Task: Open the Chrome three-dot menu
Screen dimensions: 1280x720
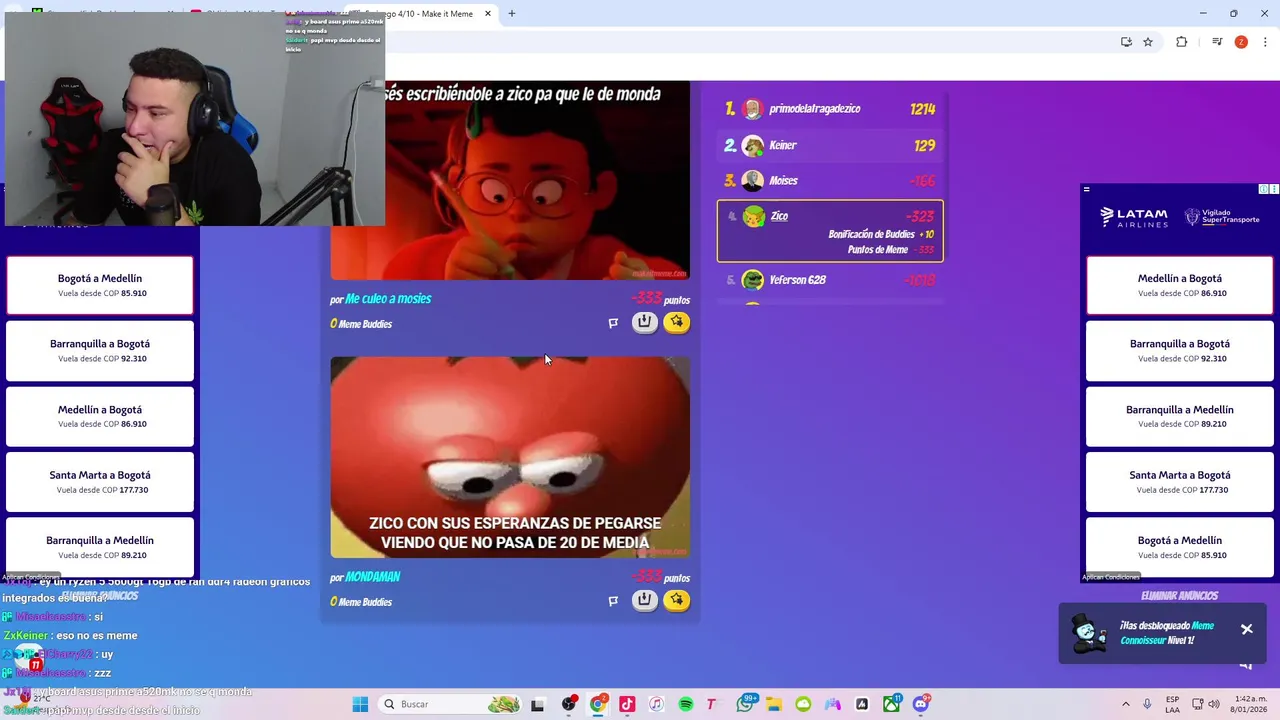Action: coord(1265,42)
